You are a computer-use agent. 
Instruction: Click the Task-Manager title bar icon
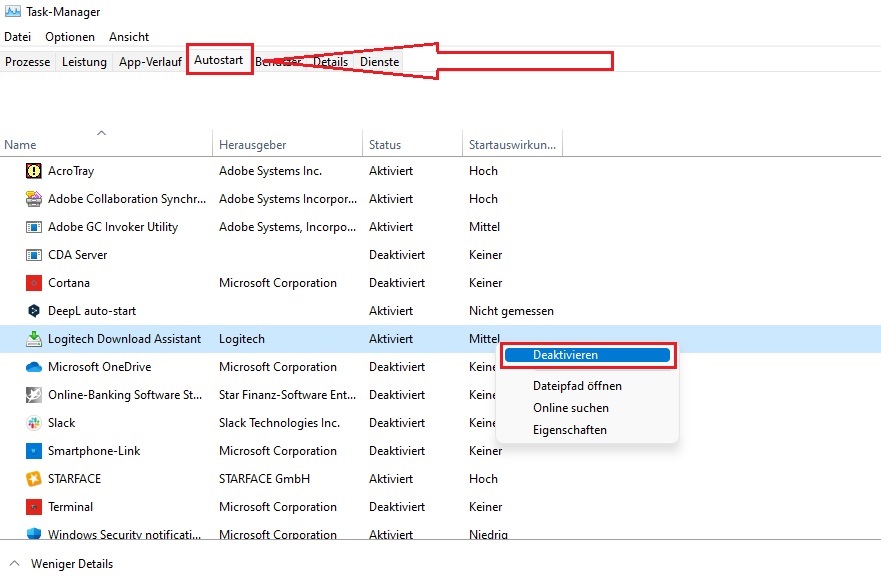[x=12, y=11]
